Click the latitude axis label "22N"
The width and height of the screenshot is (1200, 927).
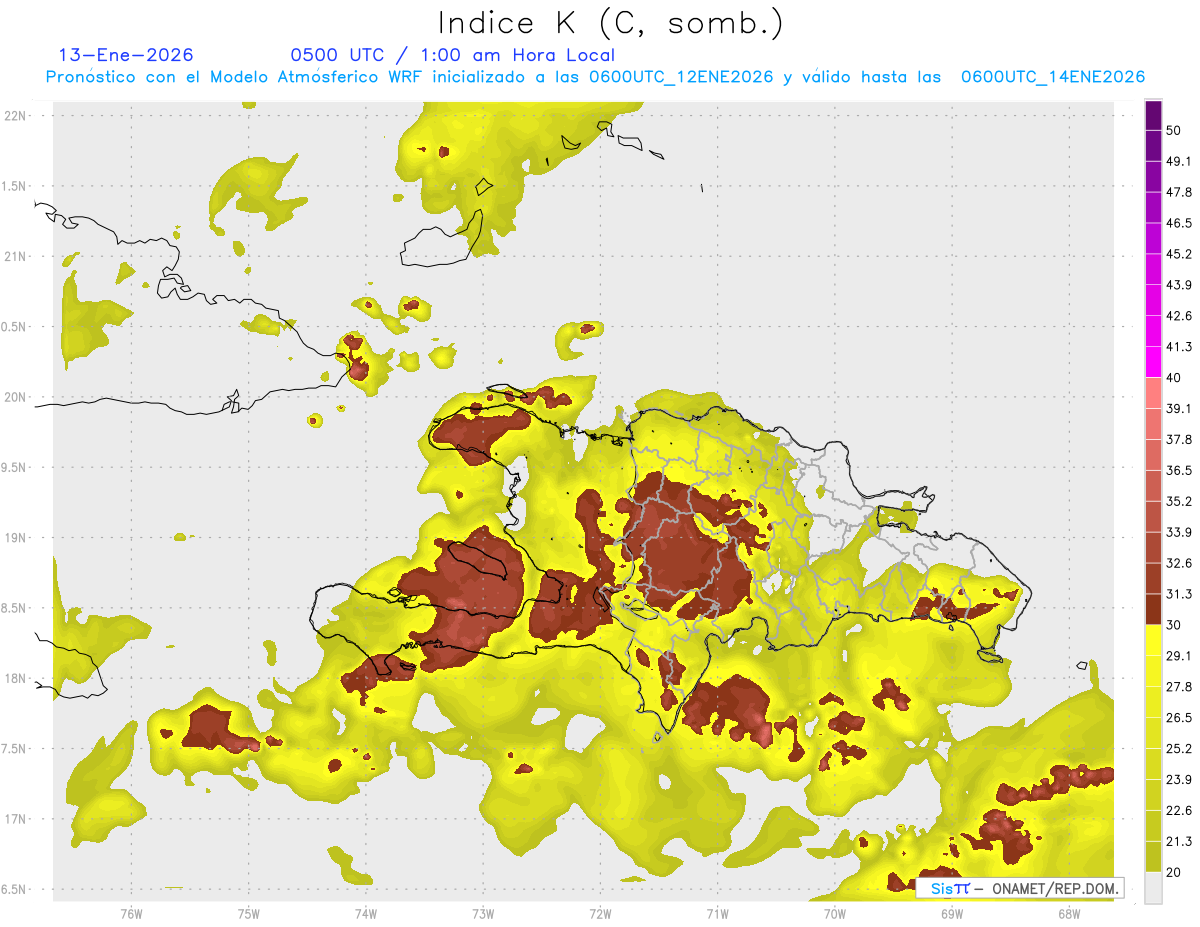14,116
